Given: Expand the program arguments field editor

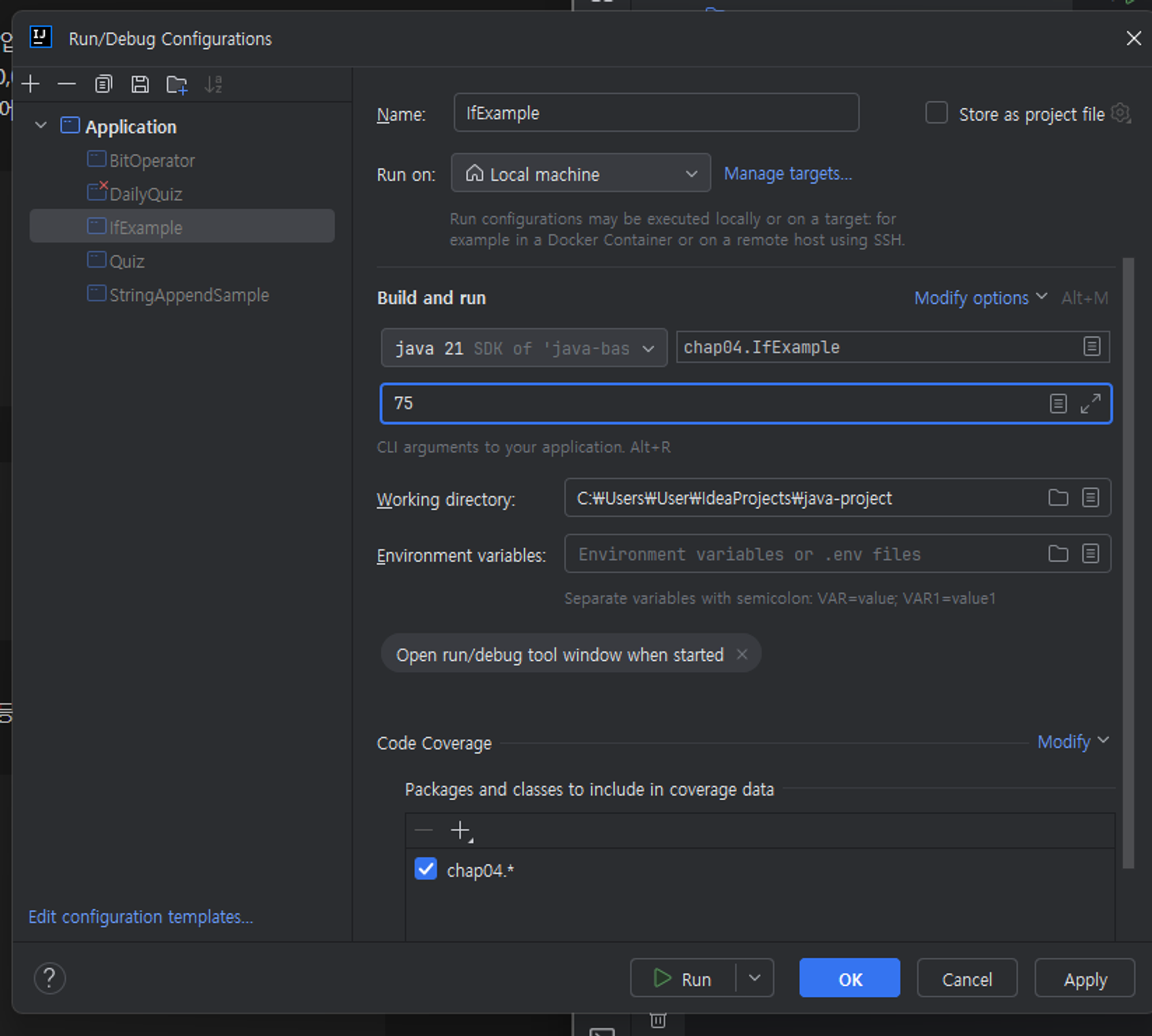Looking at the screenshot, I should pos(1090,403).
